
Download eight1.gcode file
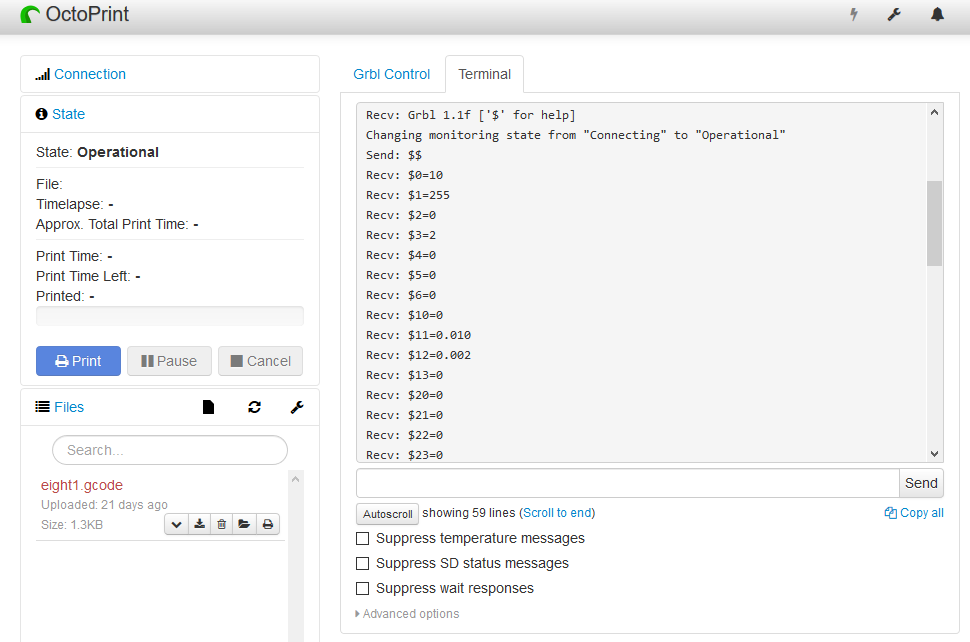(199, 524)
